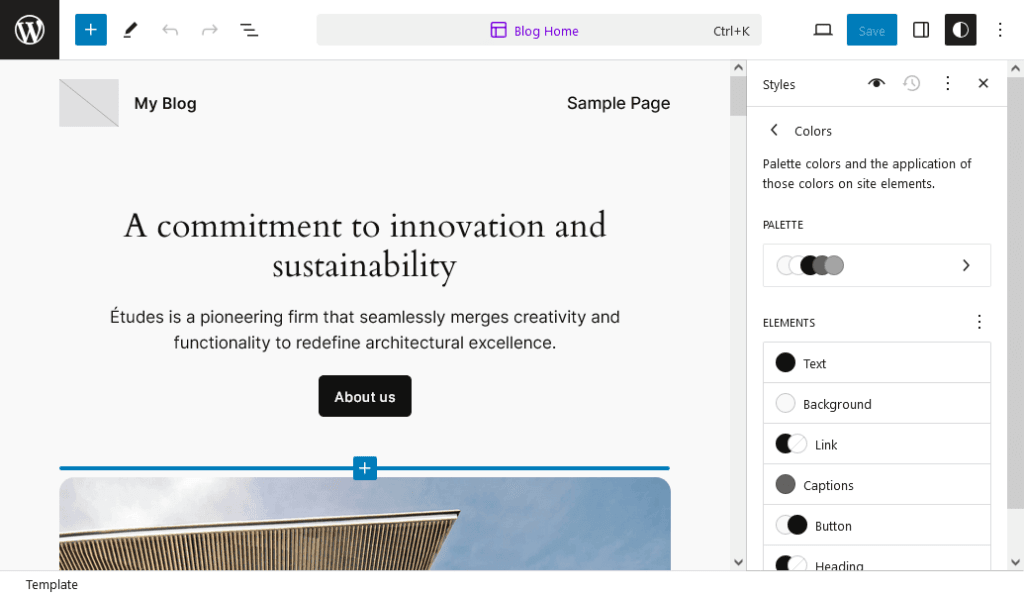
Task: Open the block inserter
Action: click(x=91, y=30)
